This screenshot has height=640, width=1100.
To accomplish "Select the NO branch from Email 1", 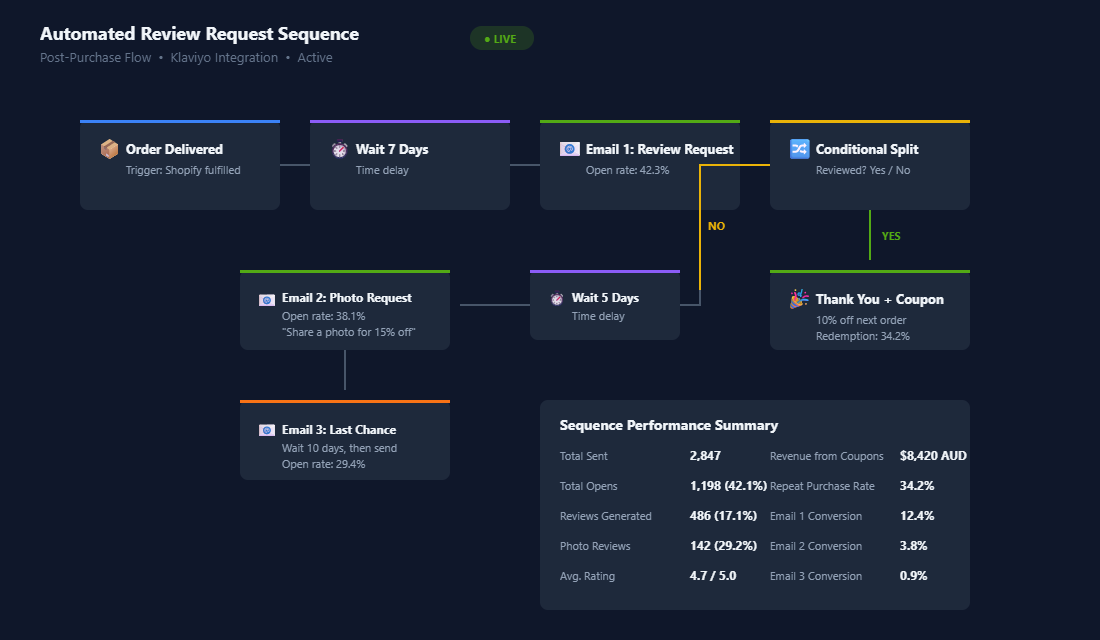I will point(716,226).
